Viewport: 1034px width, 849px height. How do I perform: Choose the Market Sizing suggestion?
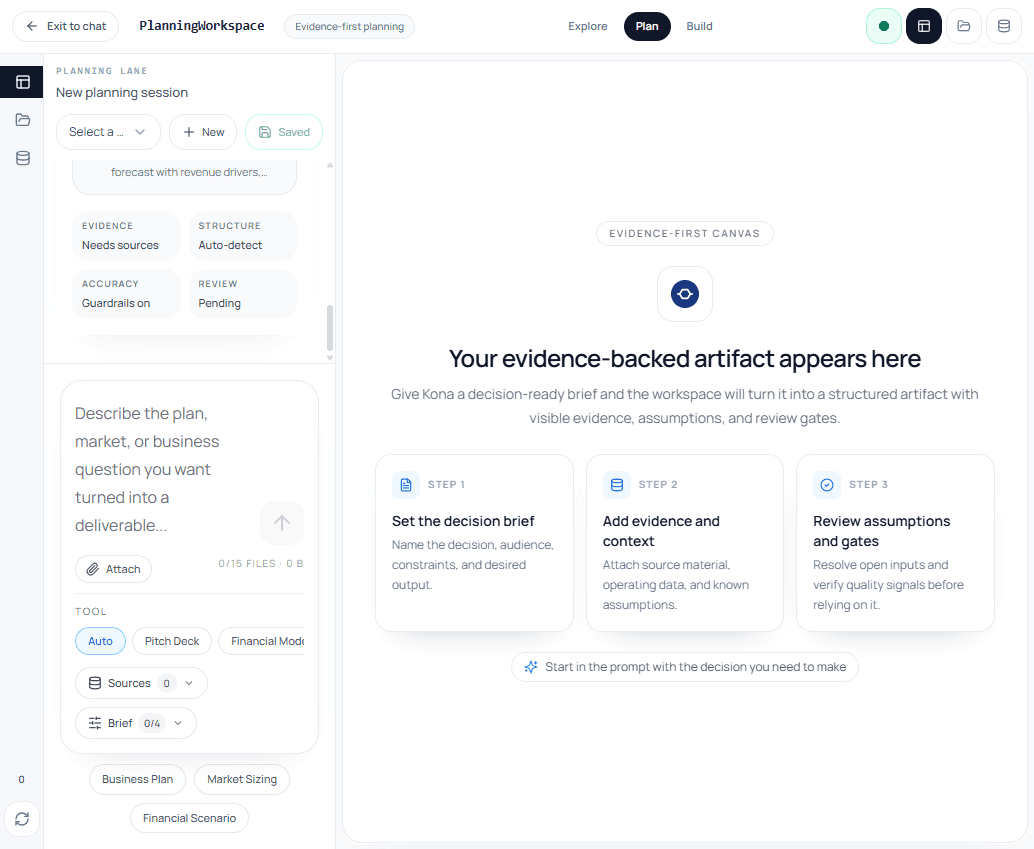(242, 779)
